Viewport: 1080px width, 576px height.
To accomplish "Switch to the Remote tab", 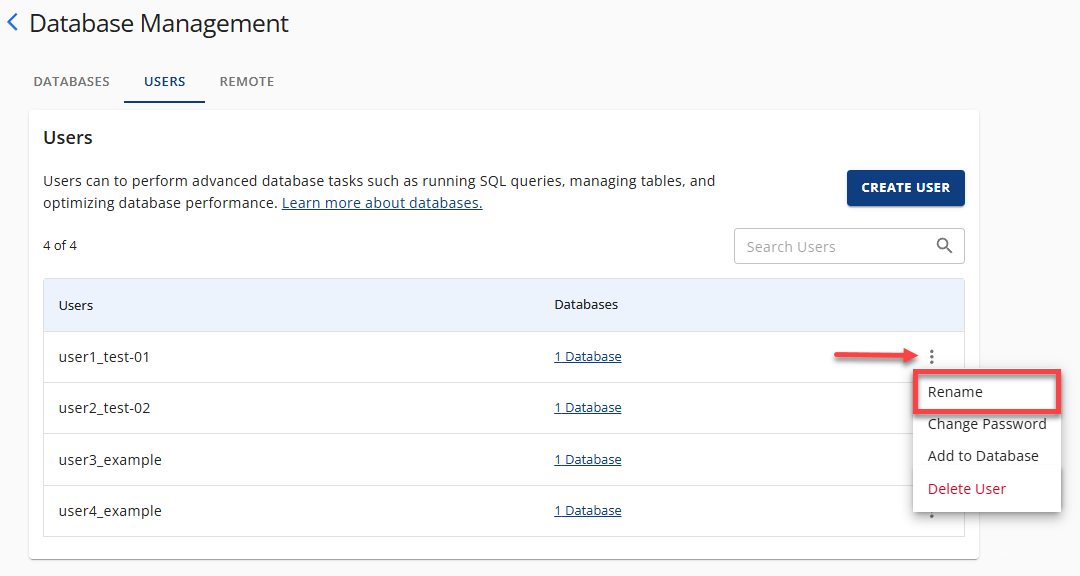I will pos(246,81).
